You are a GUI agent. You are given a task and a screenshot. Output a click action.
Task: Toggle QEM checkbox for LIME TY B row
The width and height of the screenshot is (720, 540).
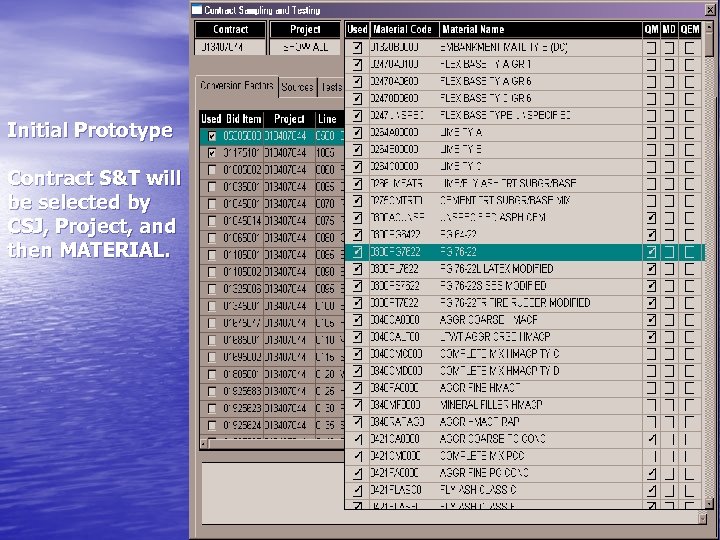click(689, 149)
